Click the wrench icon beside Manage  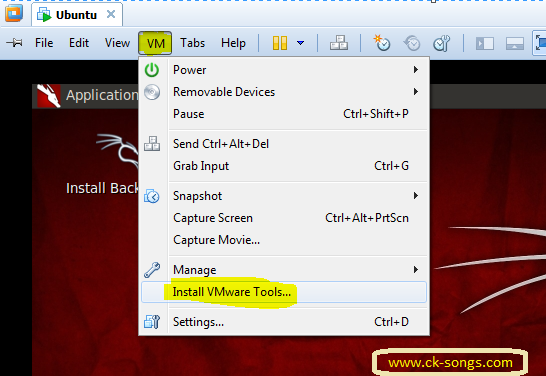click(152, 270)
